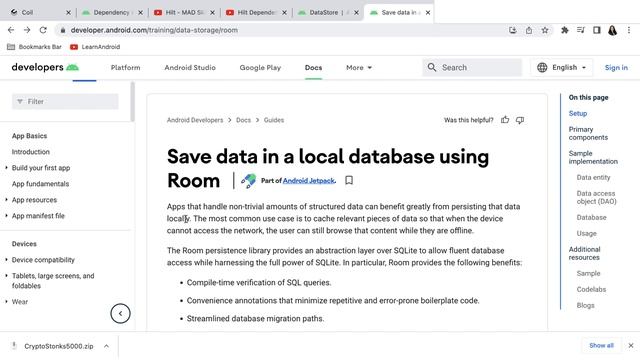640x360 pixels.
Task: Click the Android Jetpack rocket icon
Action: 248,180
